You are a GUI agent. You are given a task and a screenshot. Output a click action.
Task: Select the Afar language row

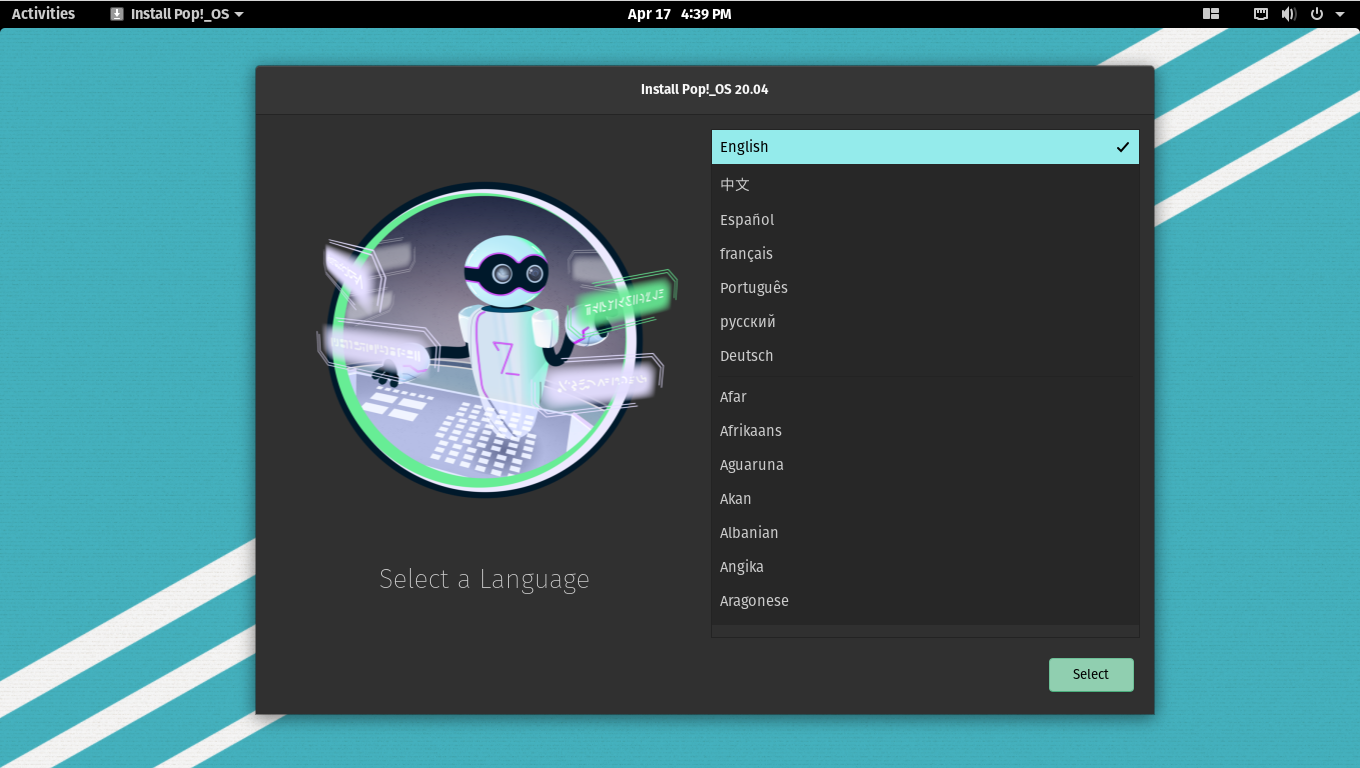[x=925, y=397]
